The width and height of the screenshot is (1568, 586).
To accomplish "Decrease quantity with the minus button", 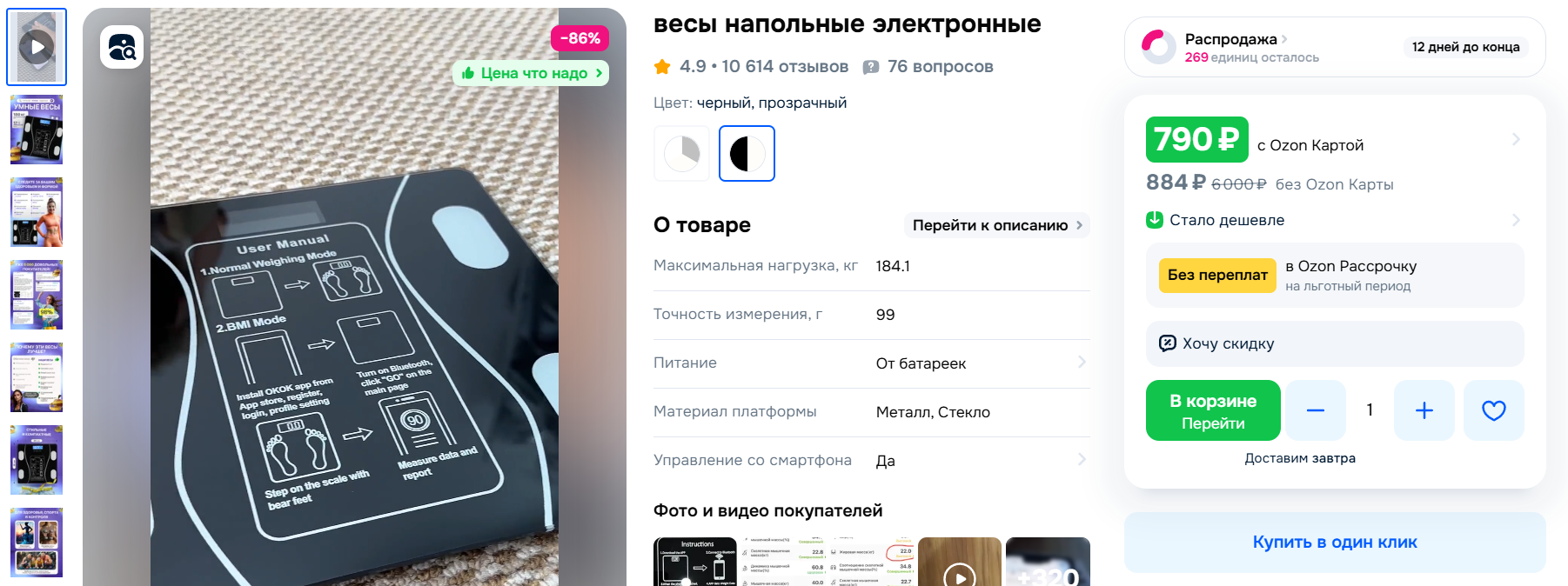I will pos(1316,410).
